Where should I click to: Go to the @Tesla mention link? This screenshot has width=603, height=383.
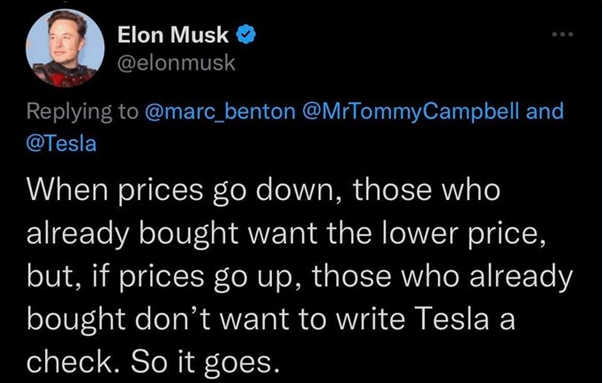[x=61, y=143]
